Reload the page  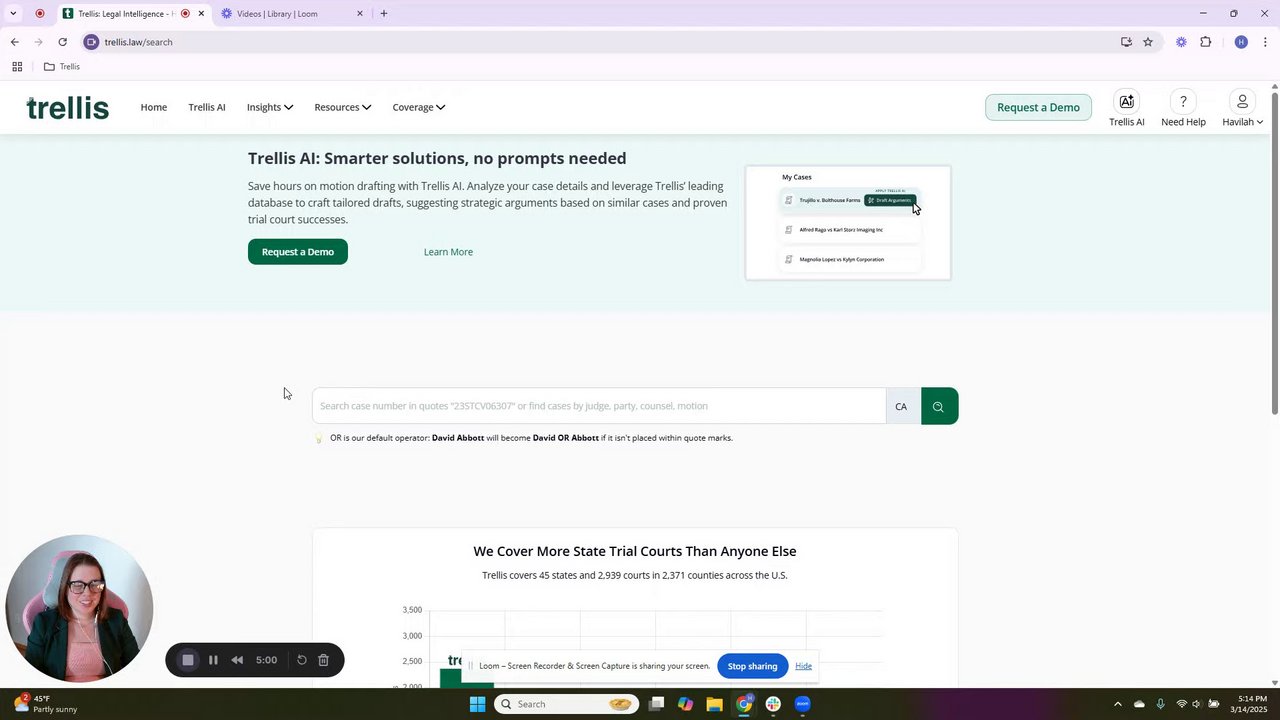pyautogui.click(x=62, y=42)
